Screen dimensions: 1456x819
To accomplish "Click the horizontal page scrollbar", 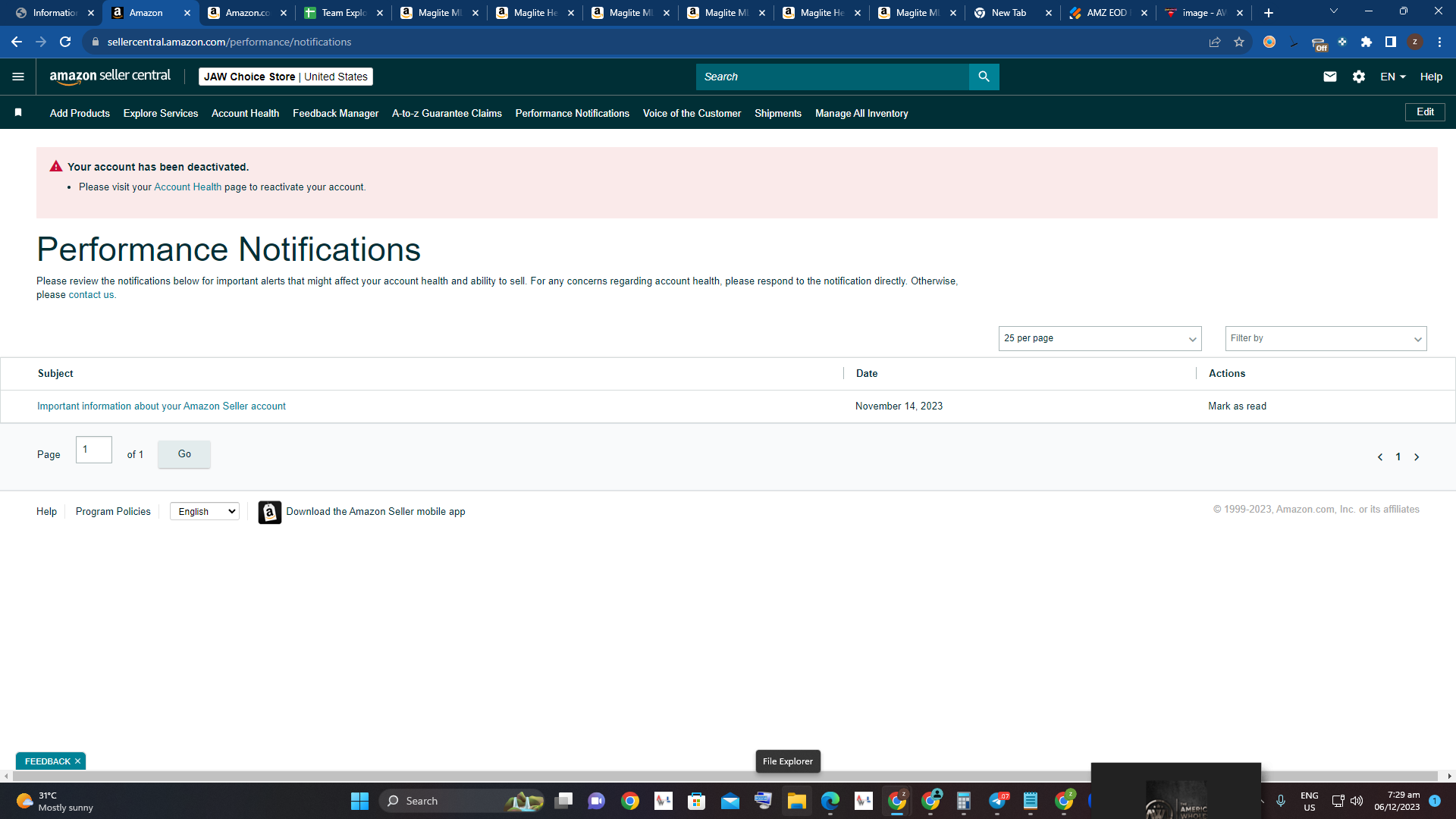I will click(726, 776).
